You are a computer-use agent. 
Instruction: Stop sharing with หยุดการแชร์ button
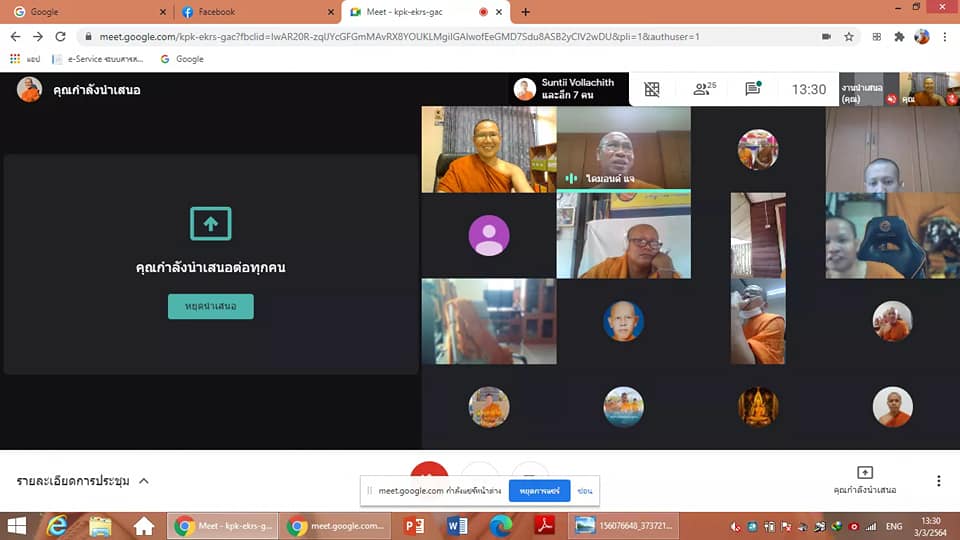click(539, 490)
